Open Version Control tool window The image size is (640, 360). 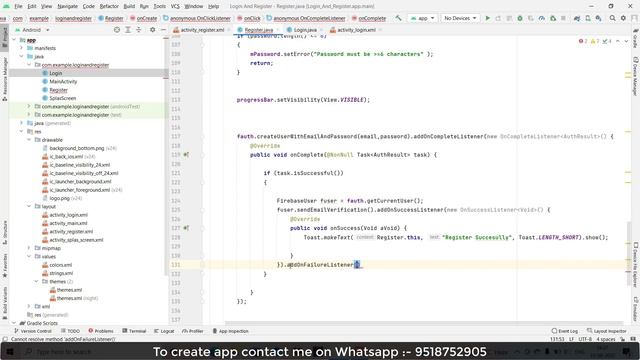click(x=33, y=331)
